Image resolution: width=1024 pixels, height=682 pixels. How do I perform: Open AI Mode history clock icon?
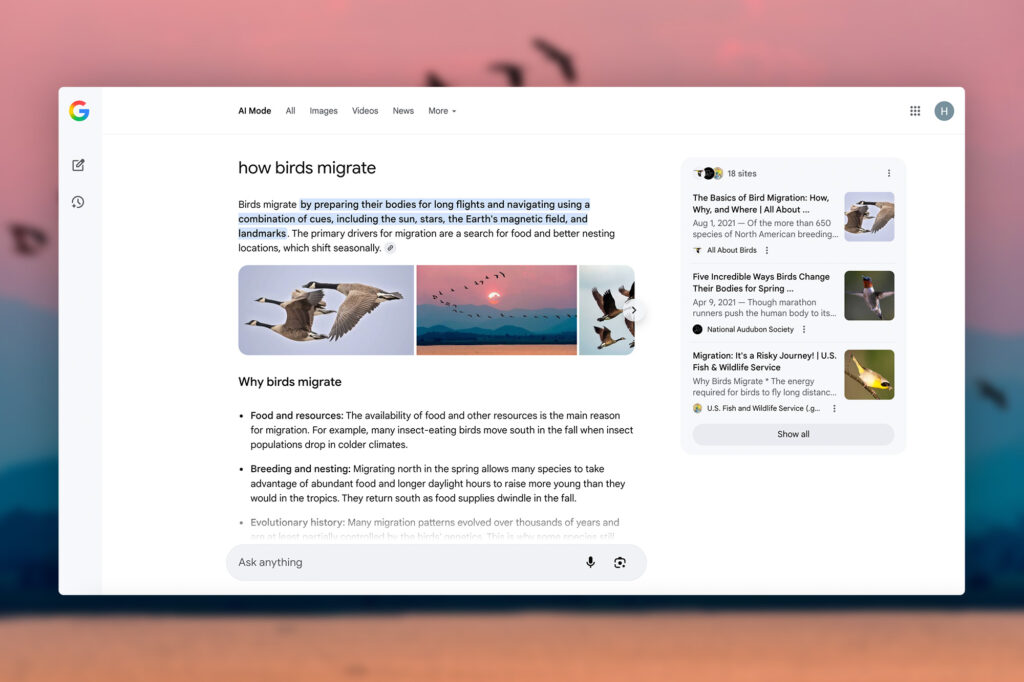point(78,202)
